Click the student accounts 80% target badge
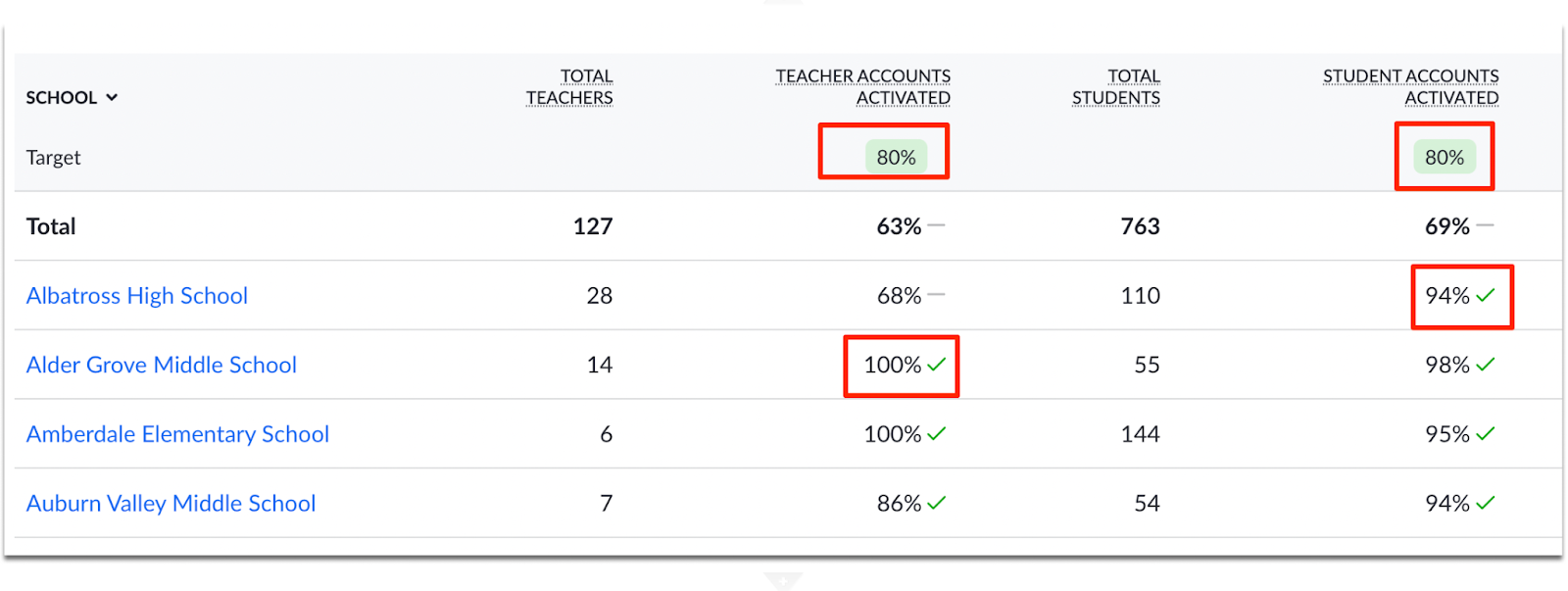The height and width of the screenshot is (591, 1568). [1444, 157]
